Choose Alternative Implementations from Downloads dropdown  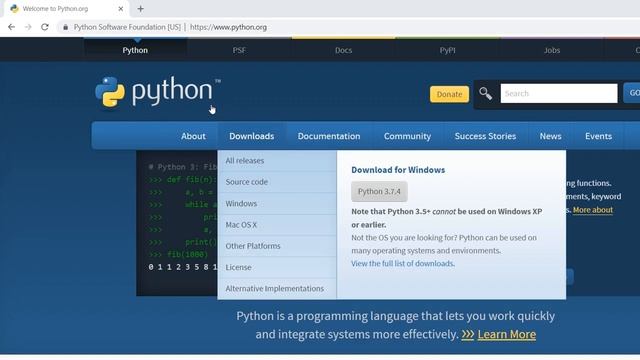pos(277,289)
